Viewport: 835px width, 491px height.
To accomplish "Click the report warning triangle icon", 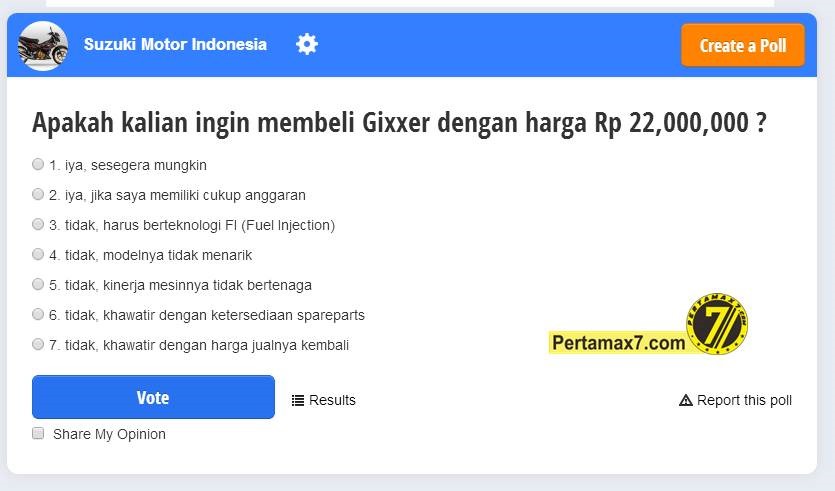I will (x=686, y=400).
